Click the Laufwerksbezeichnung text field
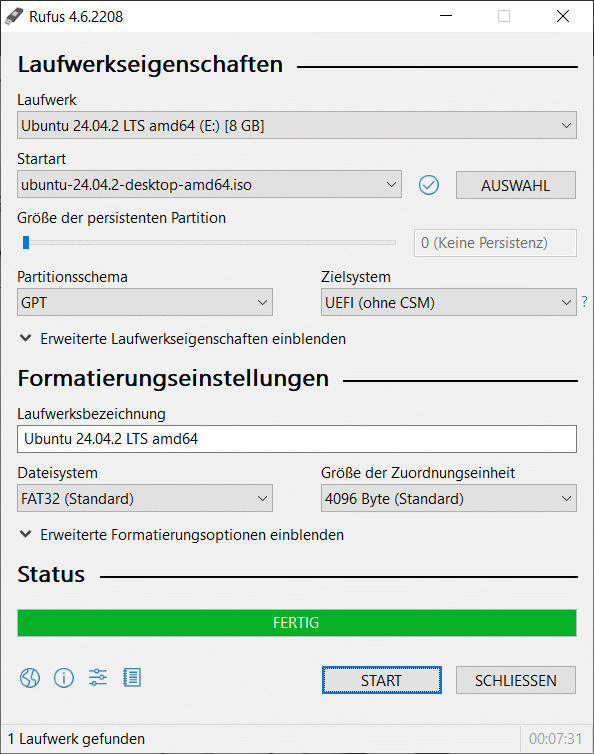 tap(297, 439)
